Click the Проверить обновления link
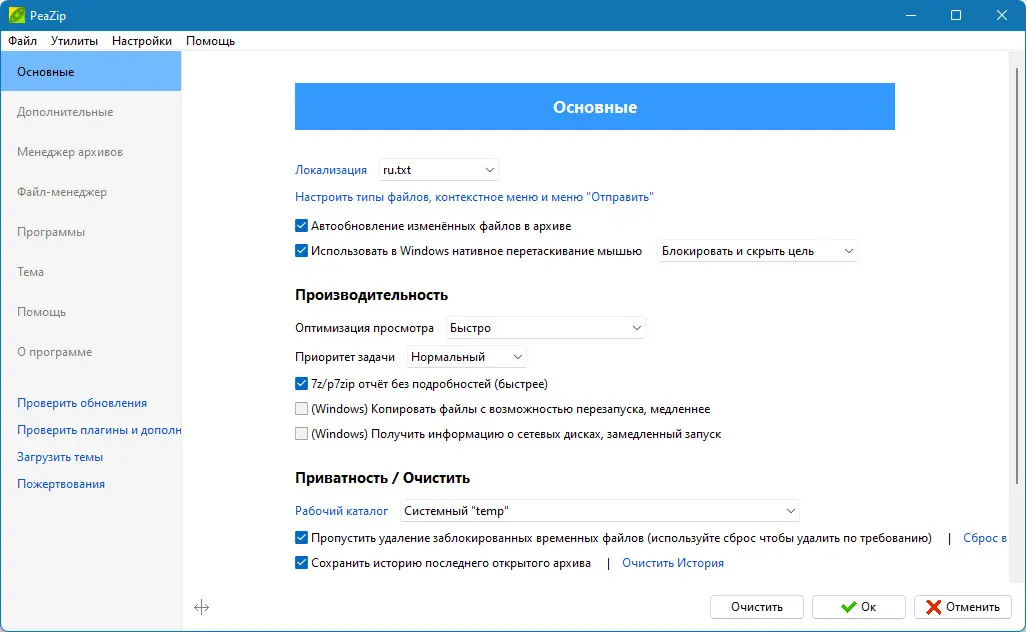The width and height of the screenshot is (1026, 632). (x=82, y=403)
